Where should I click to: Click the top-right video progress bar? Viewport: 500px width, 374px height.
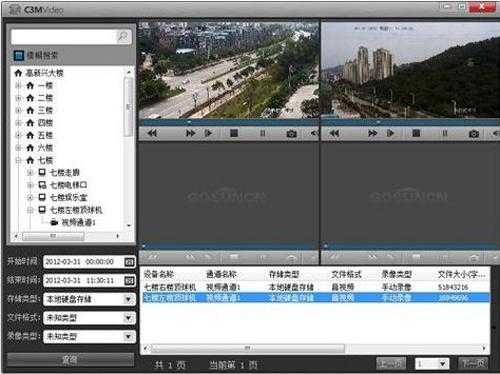tap(410, 122)
